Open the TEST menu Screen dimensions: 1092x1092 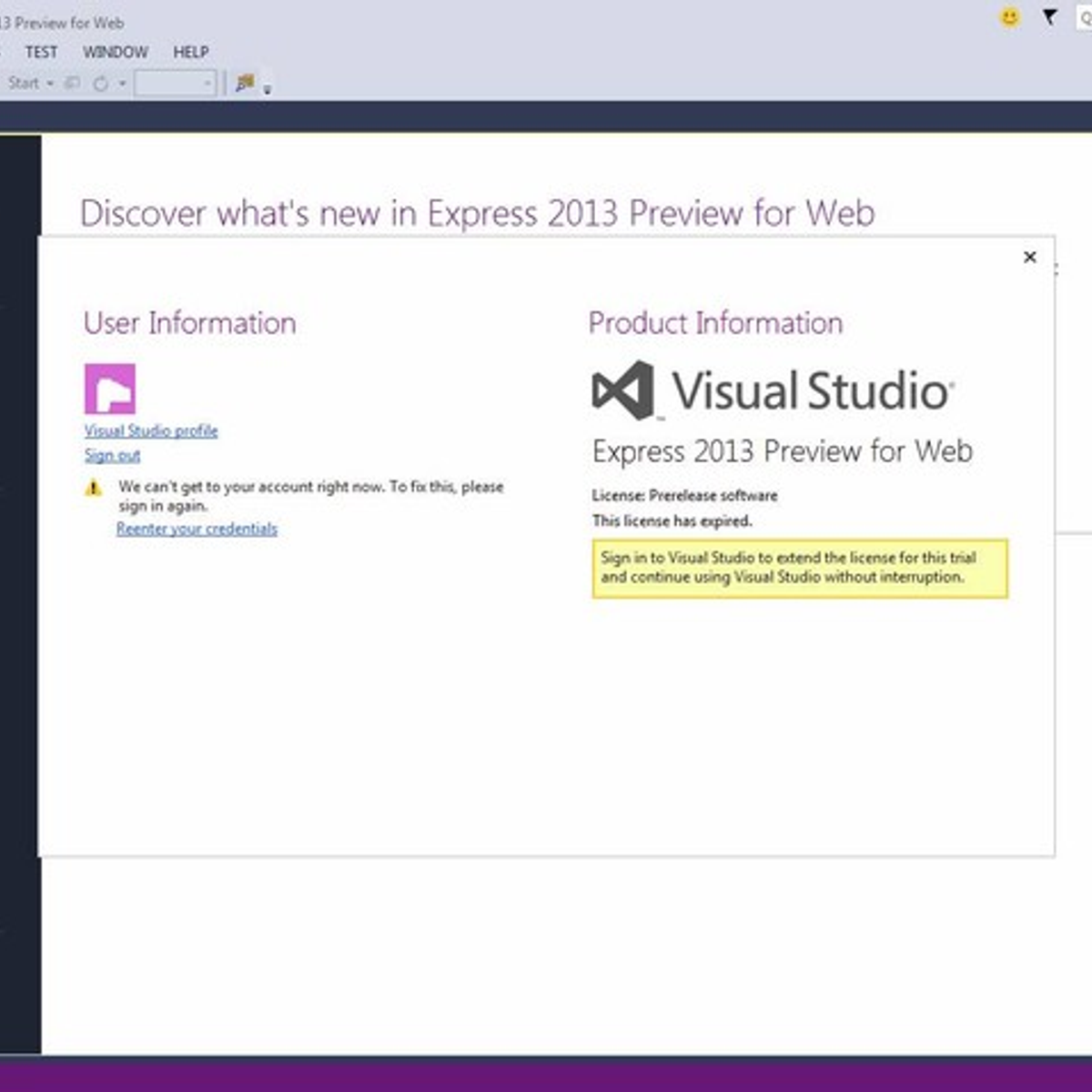click(x=41, y=52)
